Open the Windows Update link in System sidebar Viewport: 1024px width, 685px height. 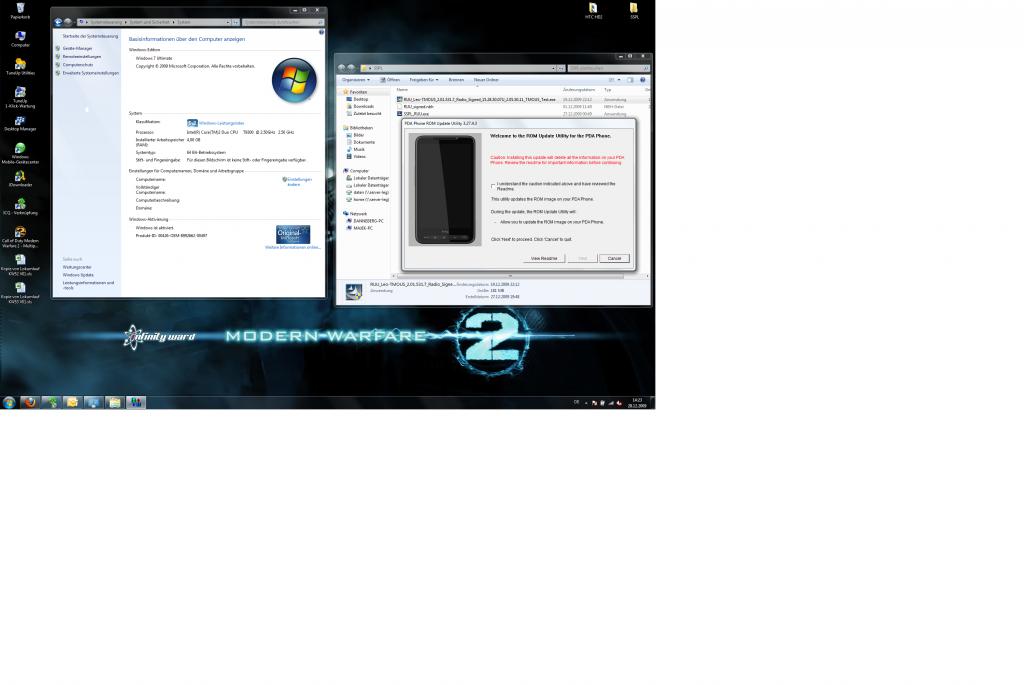pos(78,275)
